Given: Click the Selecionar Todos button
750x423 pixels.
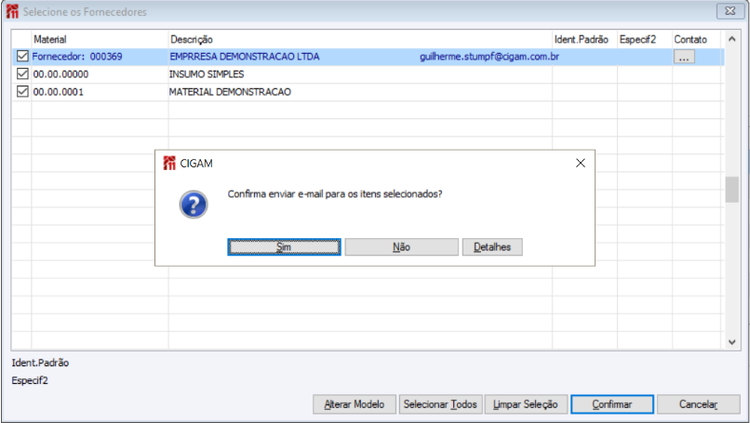Looking at the screenshot, I should tap(440, 404).
